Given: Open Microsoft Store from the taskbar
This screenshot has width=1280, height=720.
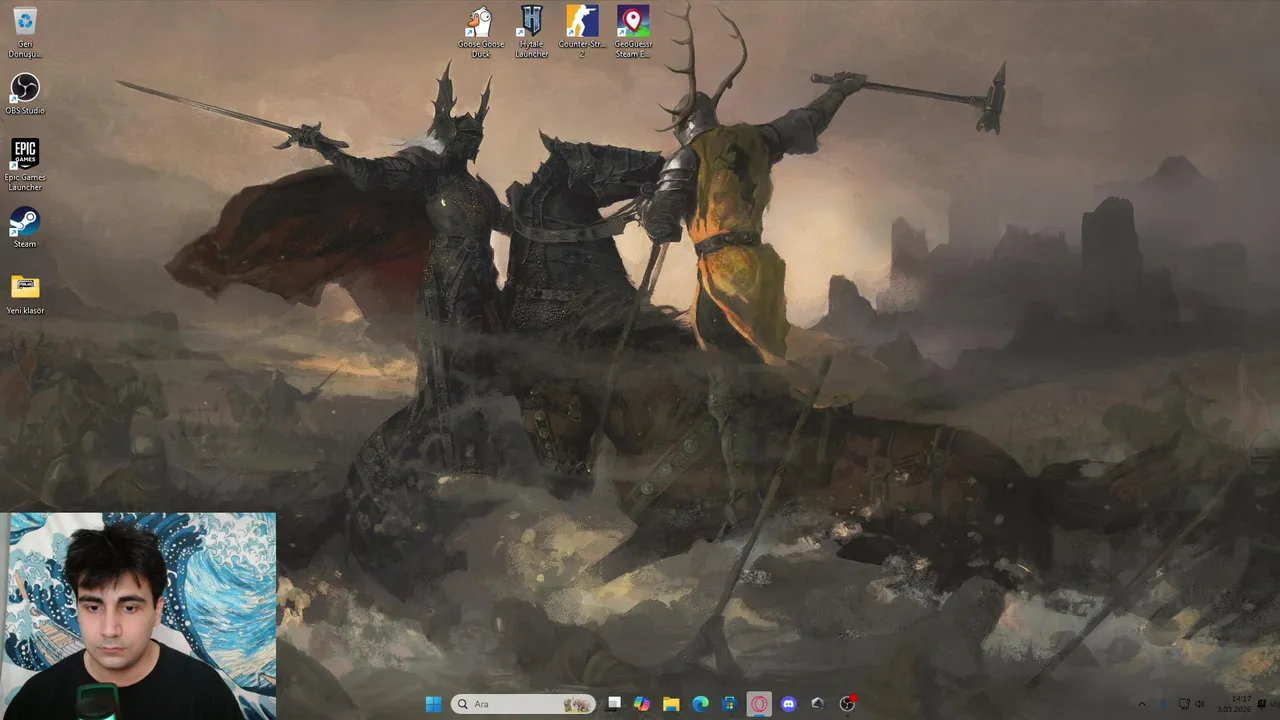Looking at the screenshot, I should tap(730, 704).
